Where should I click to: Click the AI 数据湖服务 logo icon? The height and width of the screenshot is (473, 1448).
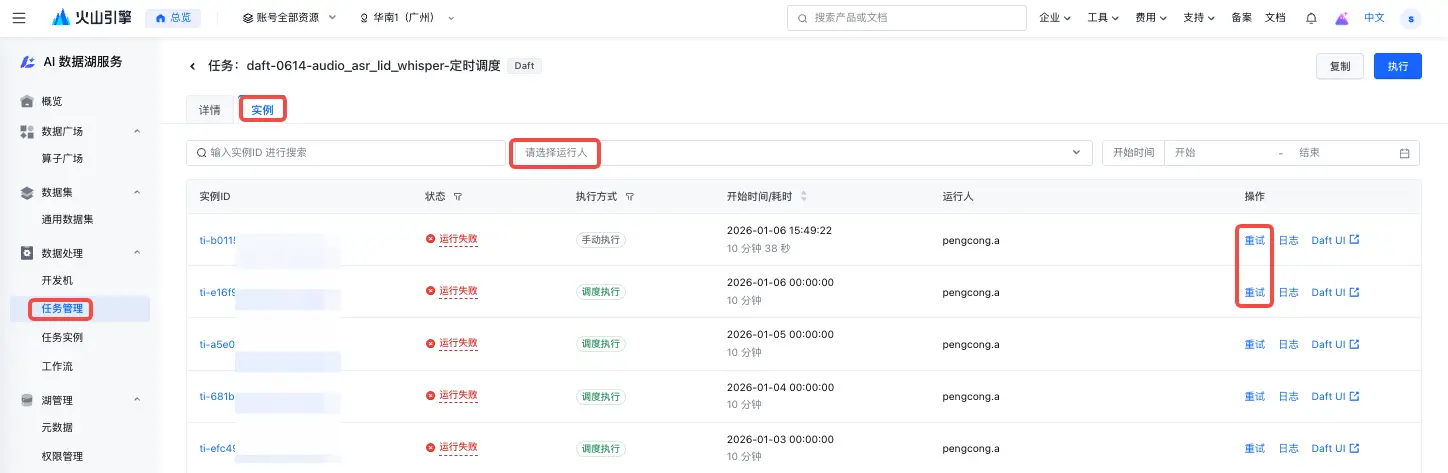(28, 62)
